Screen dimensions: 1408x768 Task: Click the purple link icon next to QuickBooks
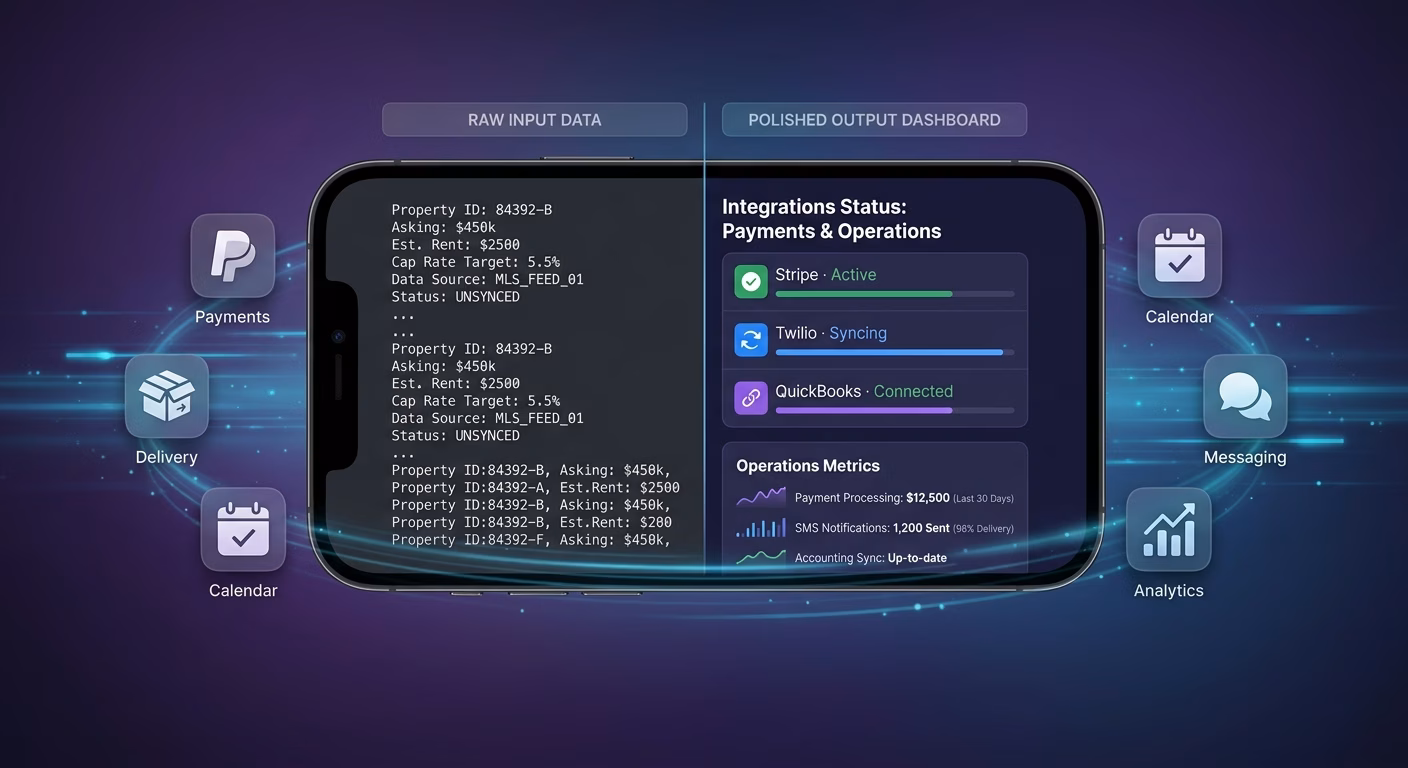751,398
